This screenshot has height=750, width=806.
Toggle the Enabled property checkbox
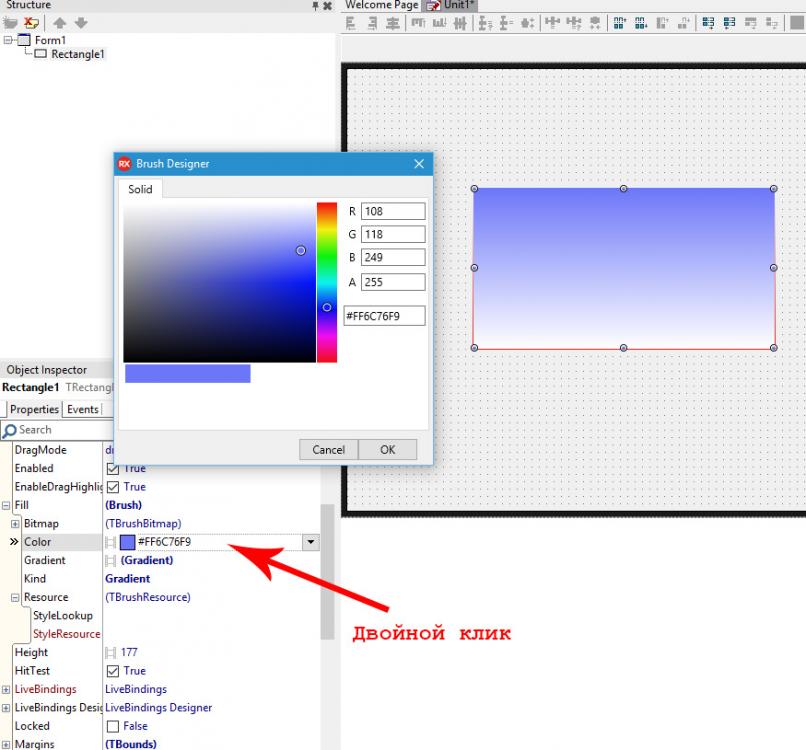[x=113, y=469]
